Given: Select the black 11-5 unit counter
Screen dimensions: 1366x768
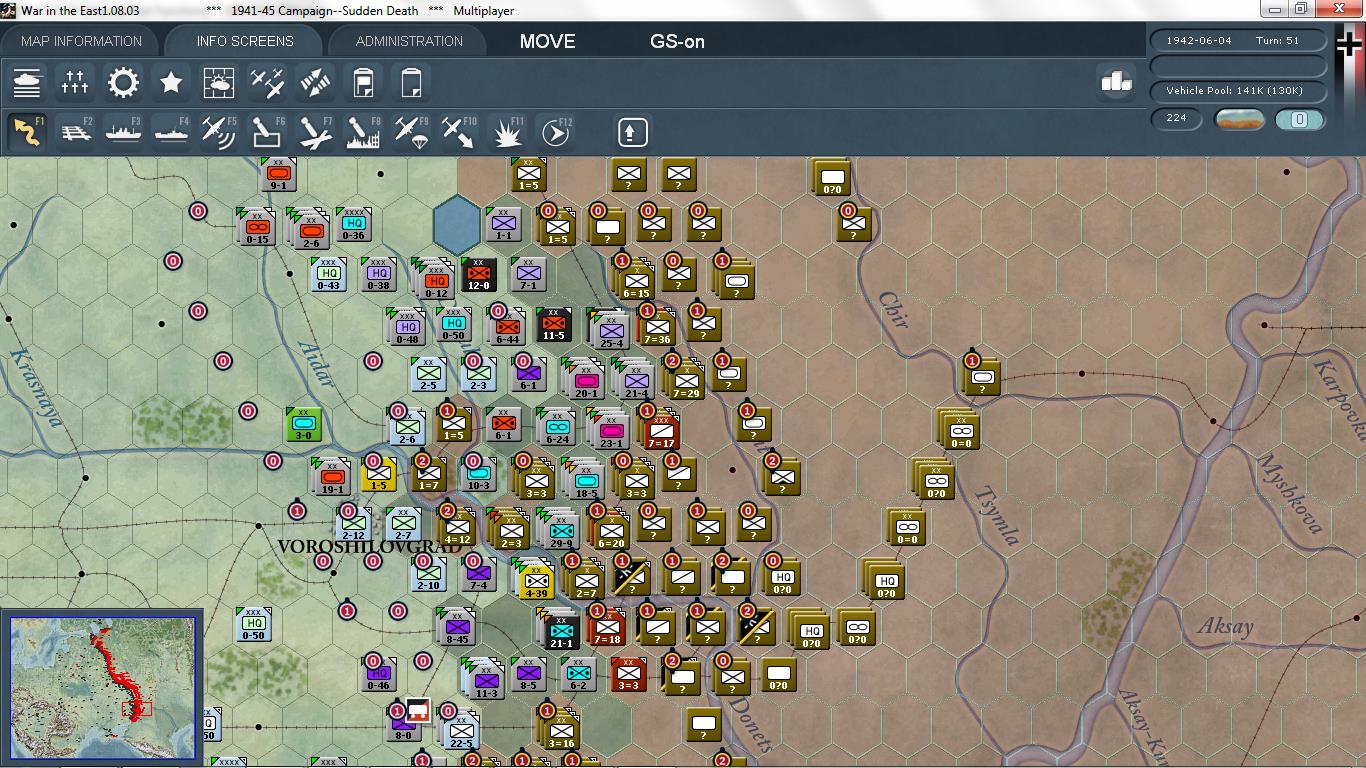Looking at the screenshot, I should point(553,324).
